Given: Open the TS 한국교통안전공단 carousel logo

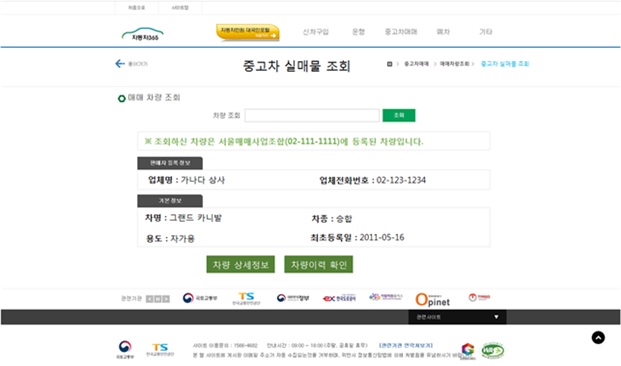Looking at the screenshot, I should tap(246, 299).
